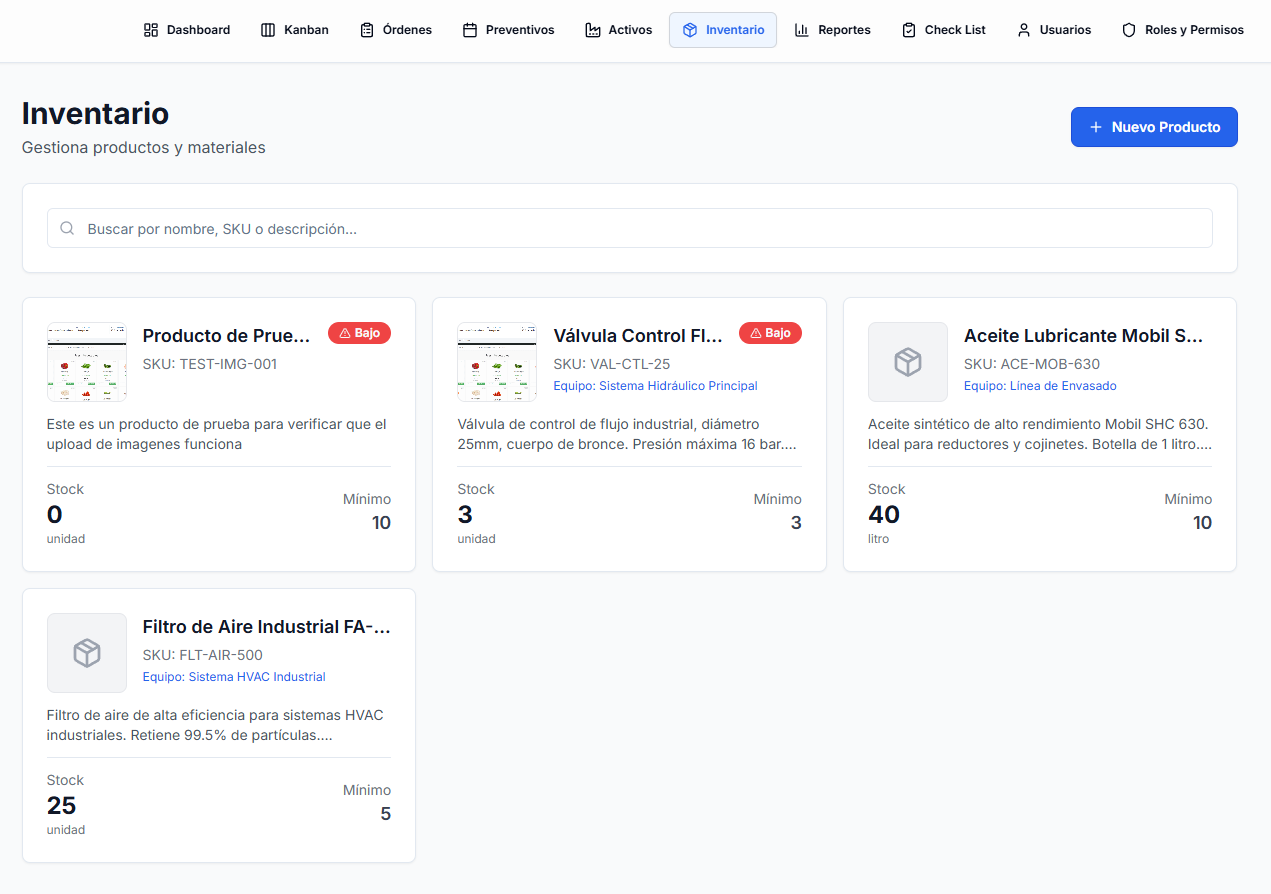Click the Nuevo Producto button
1271x894 pixels.
pyautogui.click(x=1154, y=127)
